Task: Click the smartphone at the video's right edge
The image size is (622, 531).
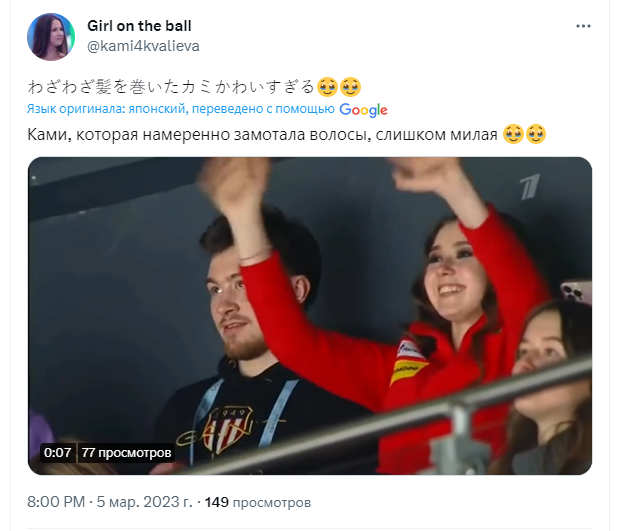Action: tap(575, 291)
